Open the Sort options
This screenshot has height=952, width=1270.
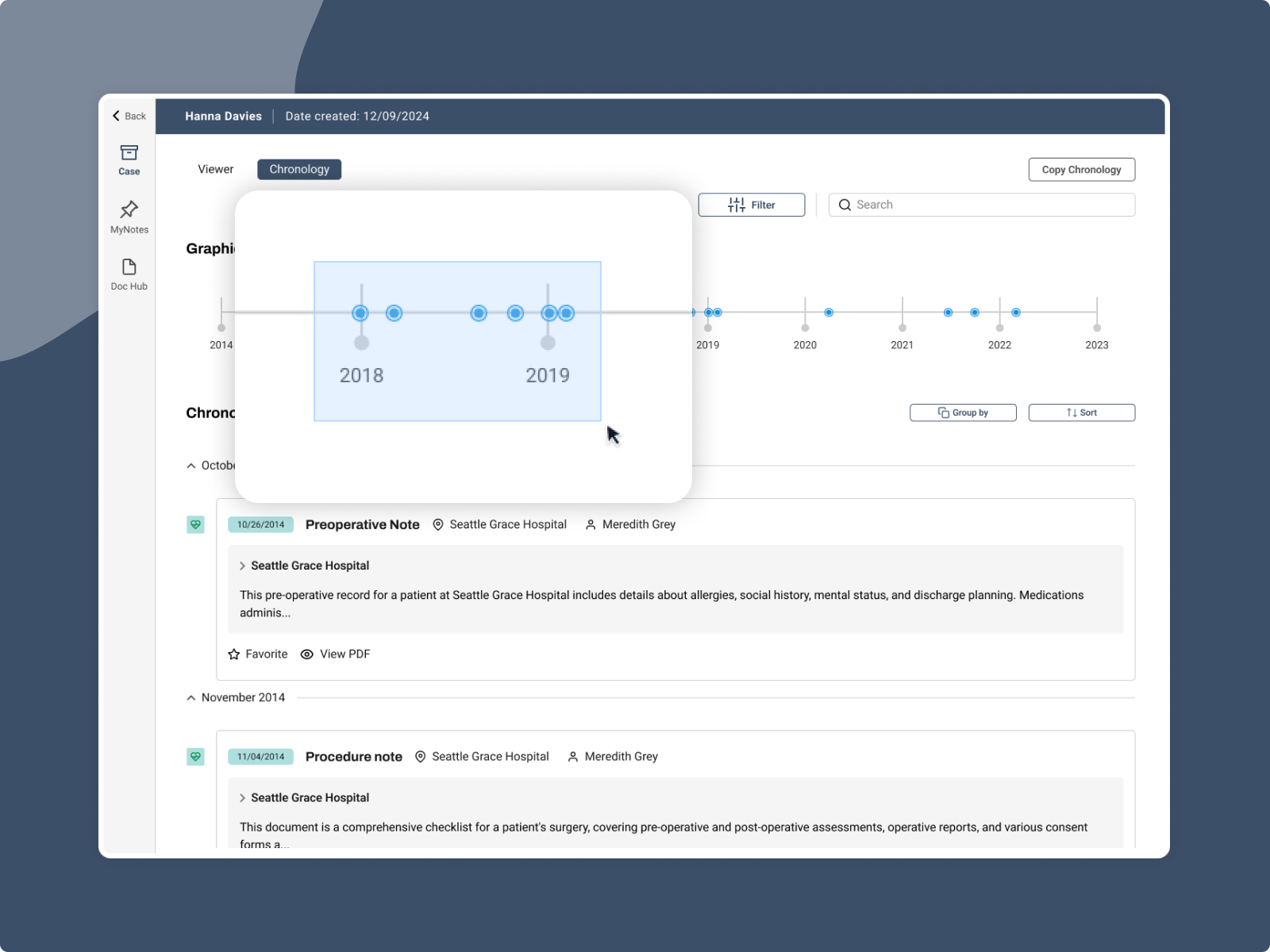point(1082,413)
